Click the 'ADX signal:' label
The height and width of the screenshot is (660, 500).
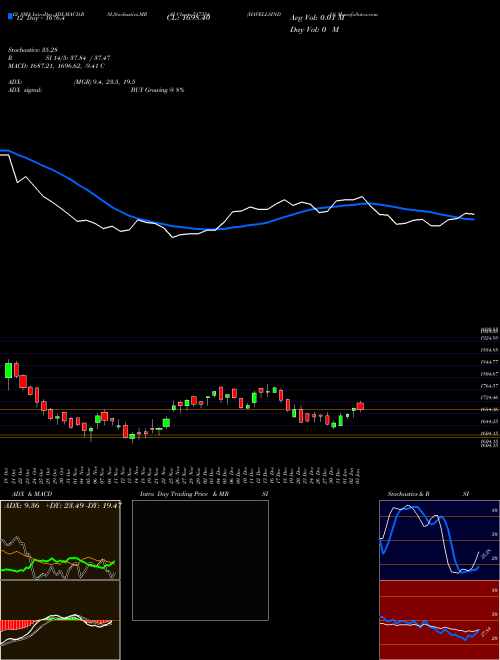pyautogui.click(x=25, y=90)
